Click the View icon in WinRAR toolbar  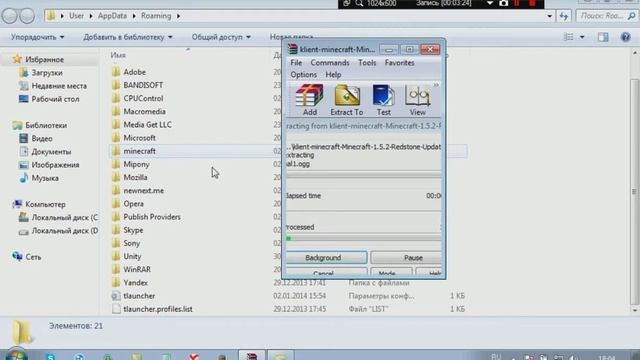(x=417, y=100)
